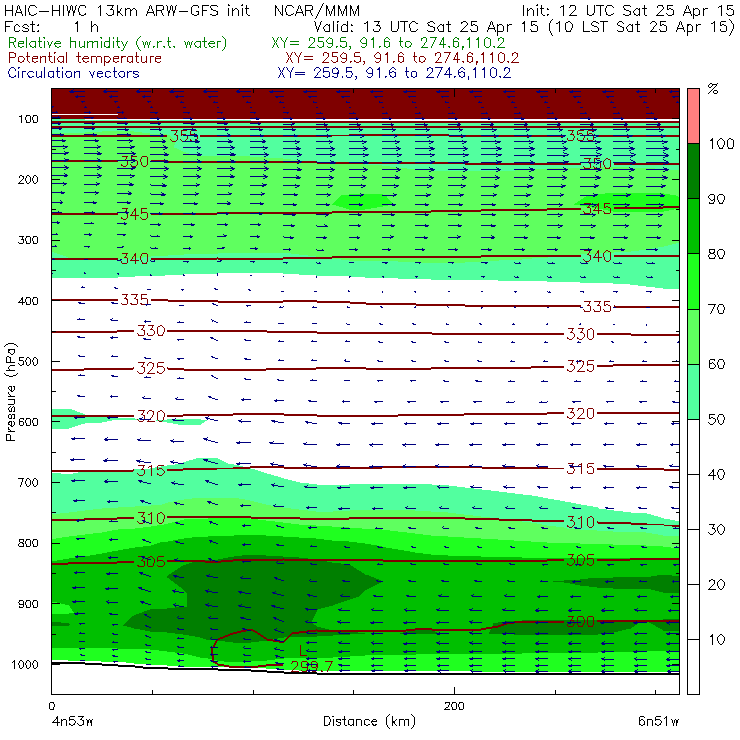Select the "Init: 12 UTC Sat 25 Apr 15" text

point(628,10)
